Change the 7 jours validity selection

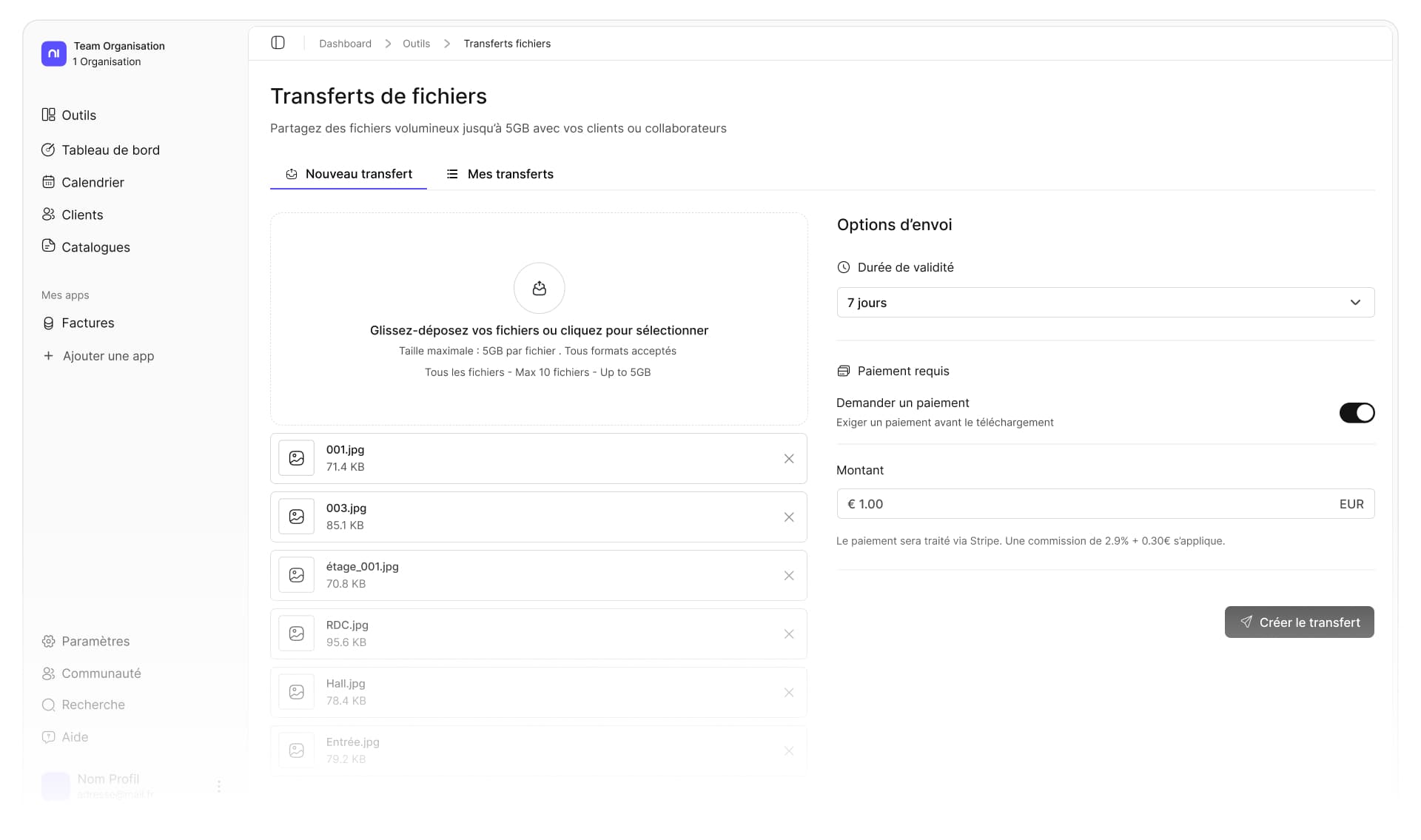click(x=1105, y=302)
